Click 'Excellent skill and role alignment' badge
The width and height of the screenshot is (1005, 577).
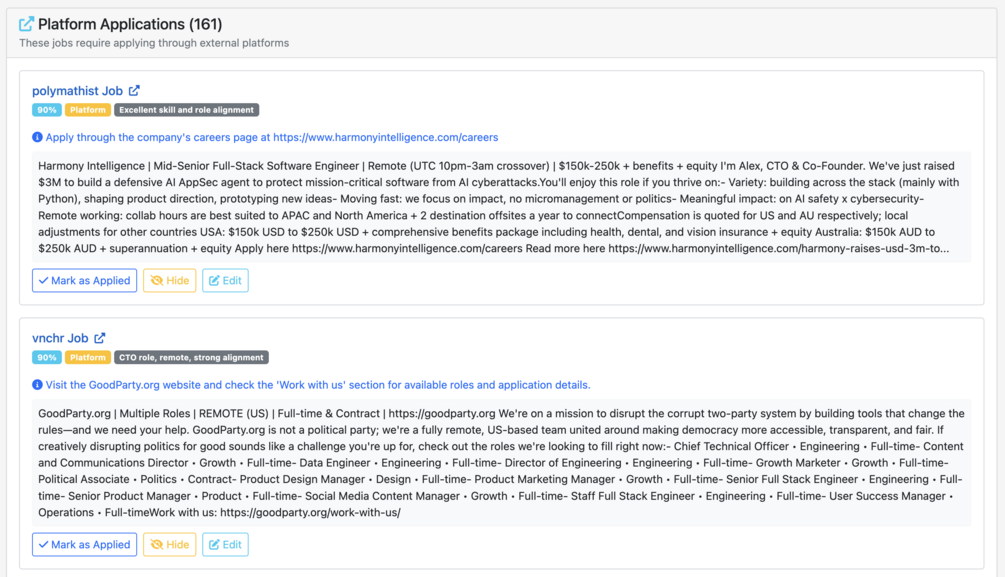pyautogui.click(x=187, y=110)
